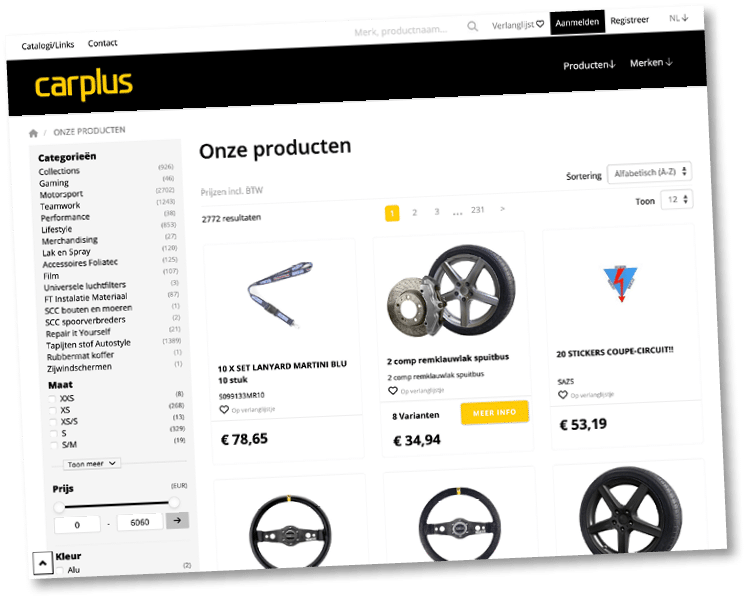Click the Aanmelden button
The height and width of the screenshot is (599, 747).
(x=577, y=22)
